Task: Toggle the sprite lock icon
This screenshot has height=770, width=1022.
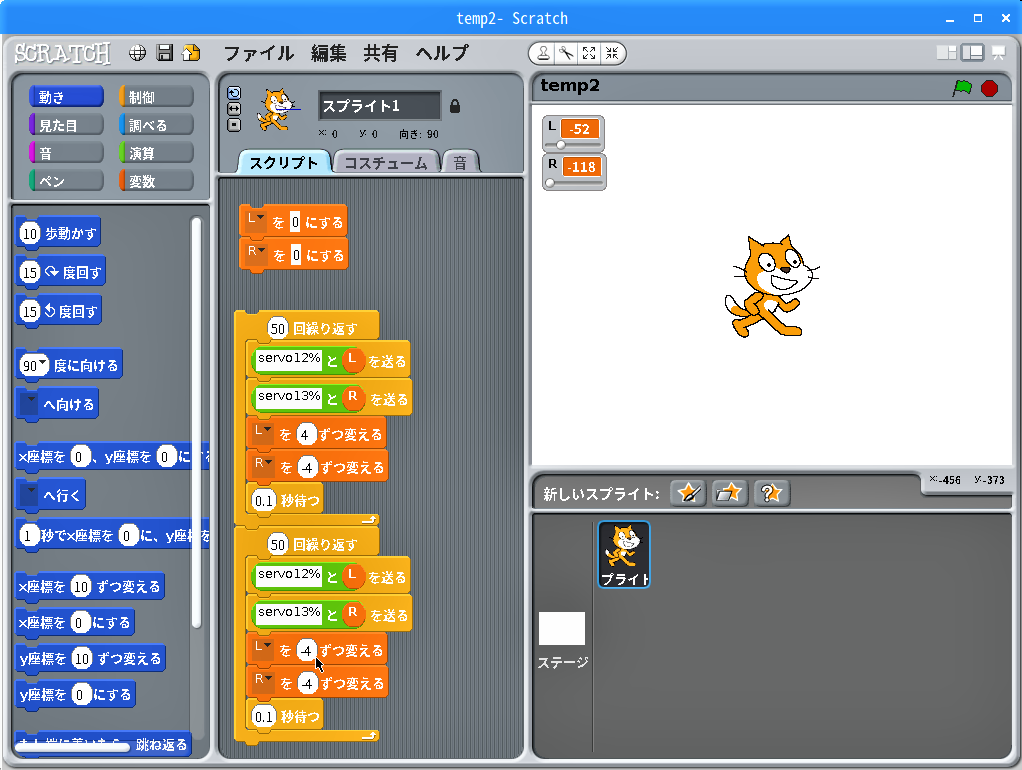Action: [455, 106]
